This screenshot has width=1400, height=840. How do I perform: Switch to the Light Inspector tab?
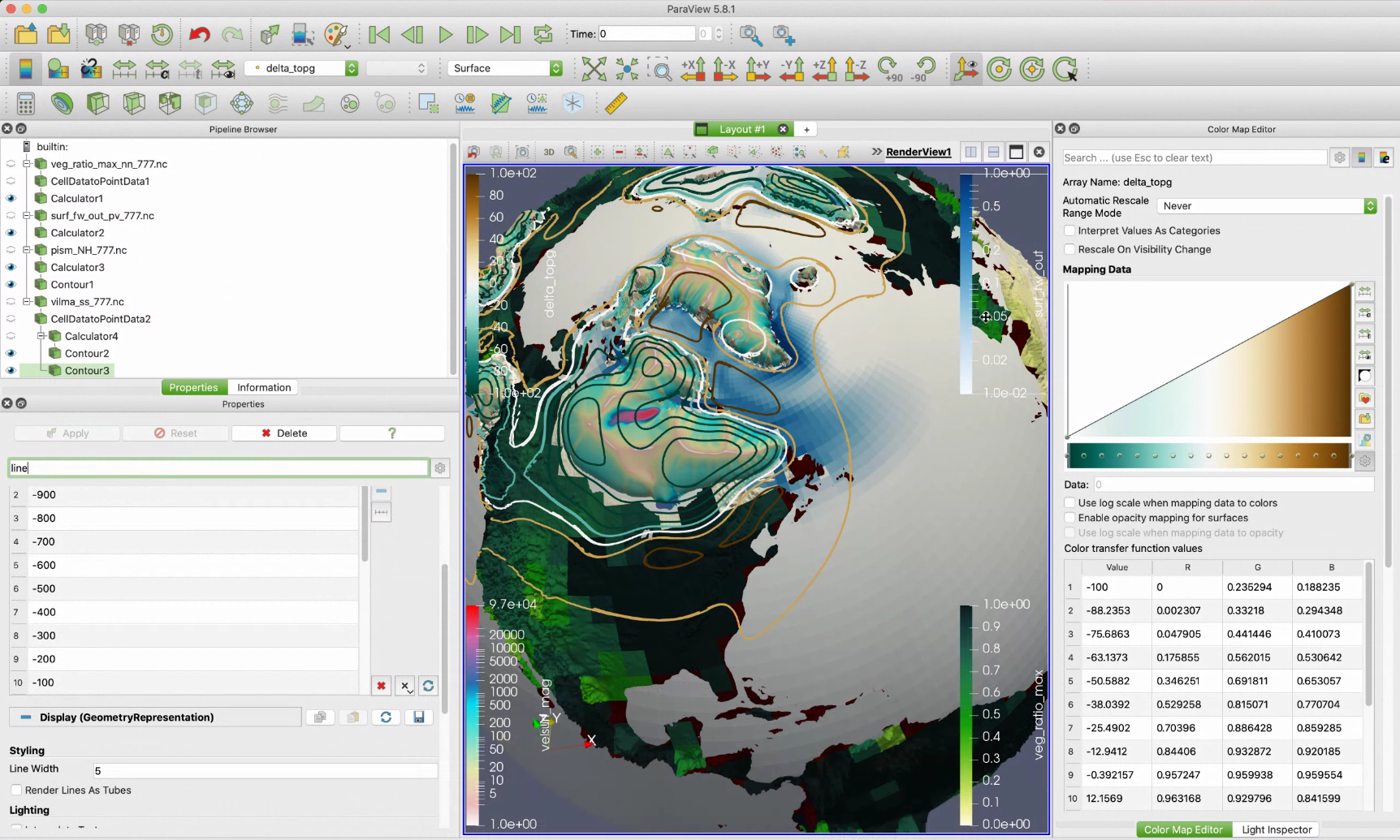(1276, 829)
